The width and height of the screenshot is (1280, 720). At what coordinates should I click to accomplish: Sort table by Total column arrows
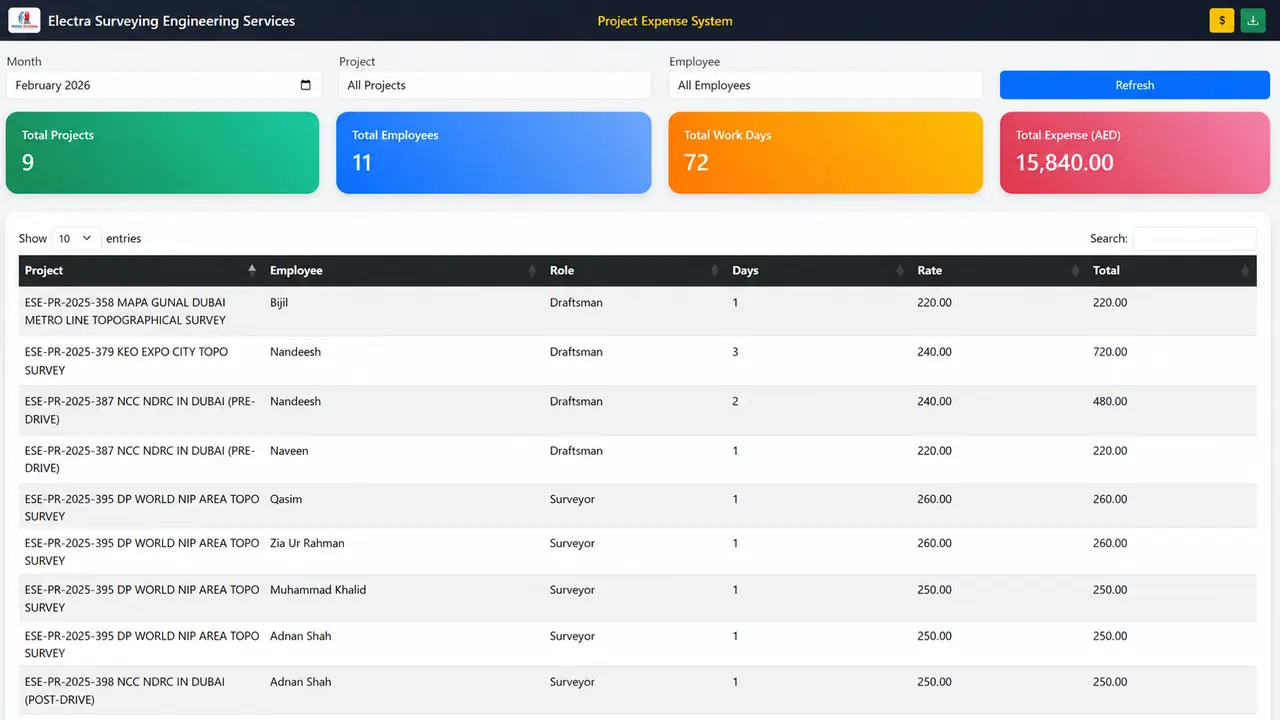[1245, 271]
